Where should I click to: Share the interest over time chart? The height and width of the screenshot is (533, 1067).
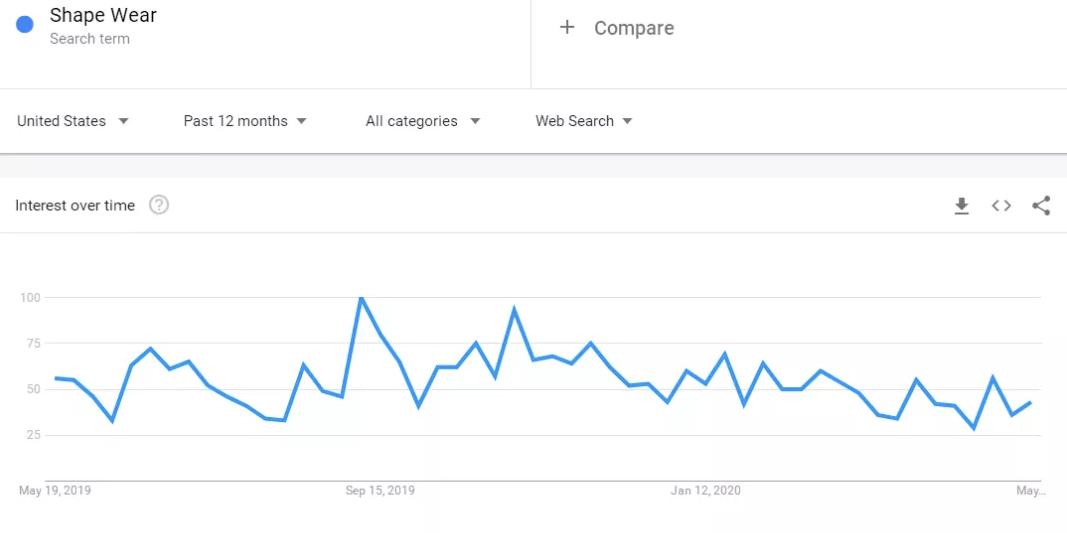click(1041, 206)
